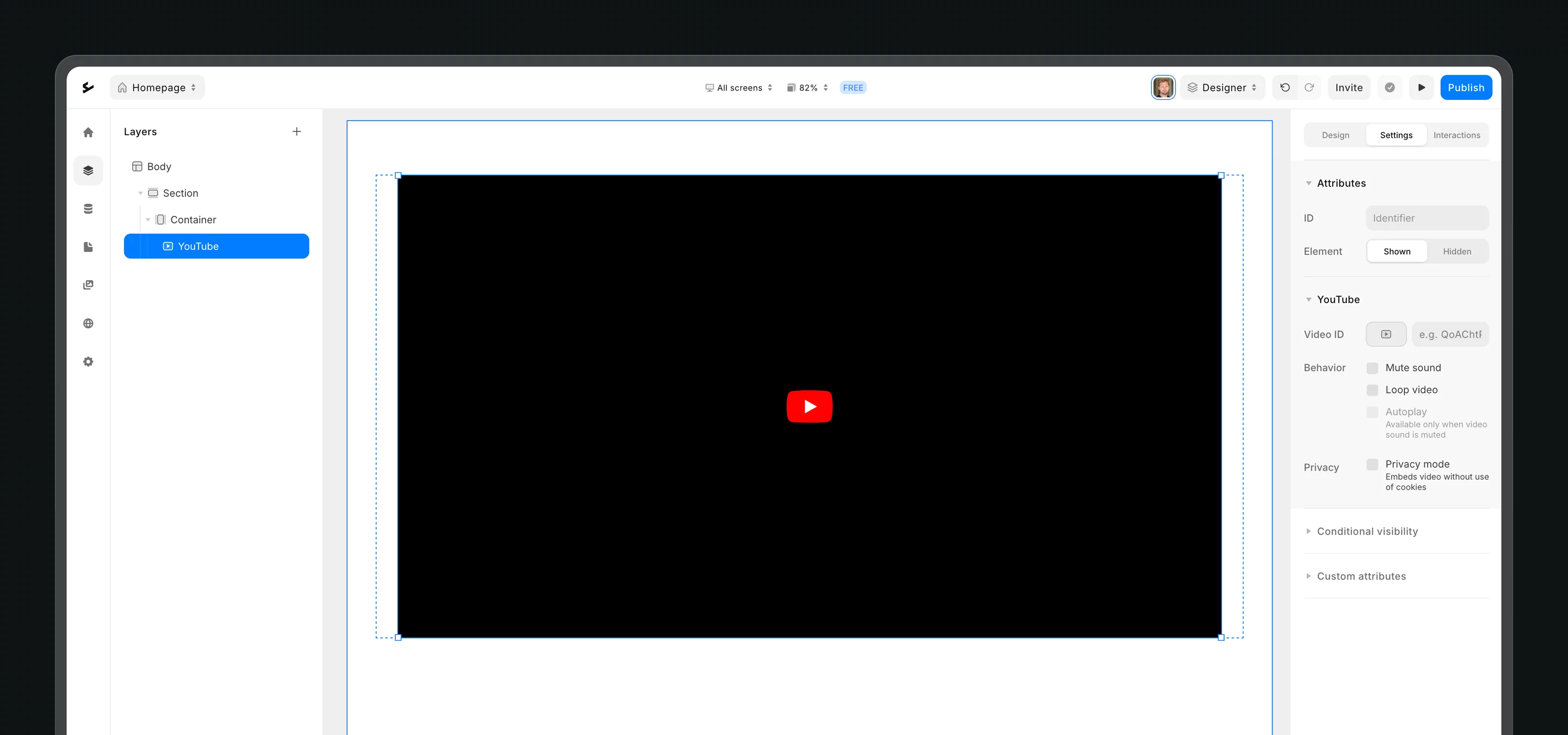The height and width of the screenshot is (735, 1568).
Task: Set Element to Hidden
Action: pos(1457,251)
